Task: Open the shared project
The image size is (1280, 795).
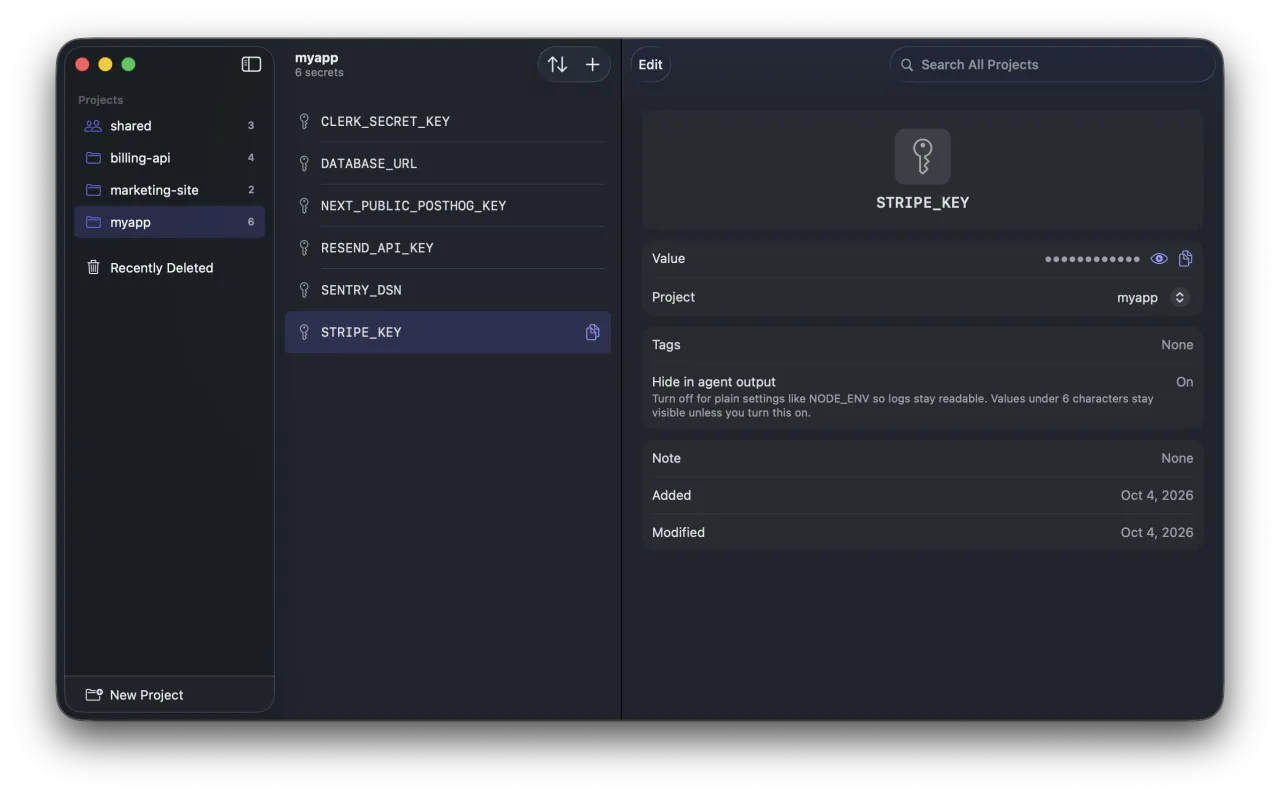Action: point(169,126)
